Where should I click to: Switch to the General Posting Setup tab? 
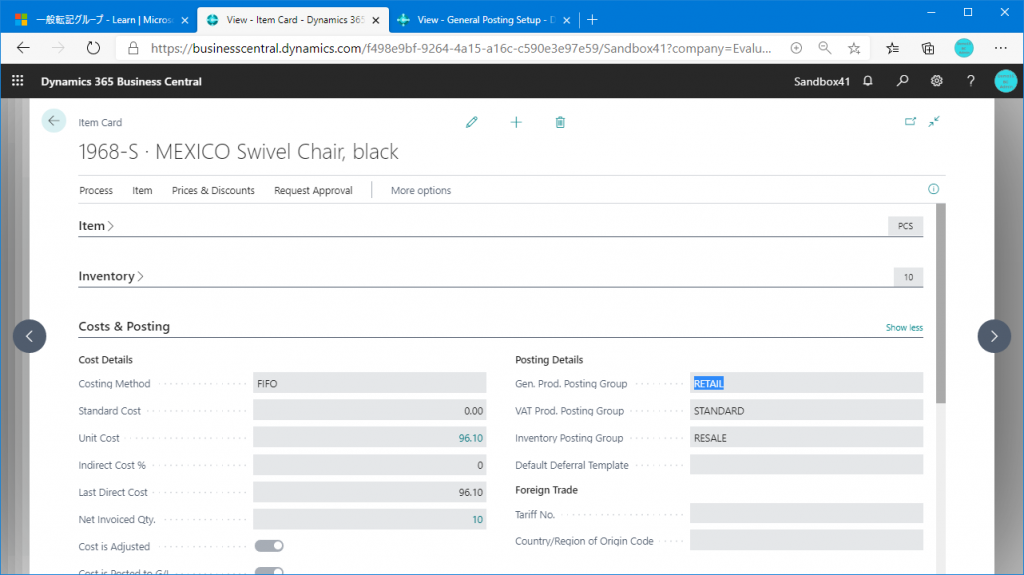(485, 20)
